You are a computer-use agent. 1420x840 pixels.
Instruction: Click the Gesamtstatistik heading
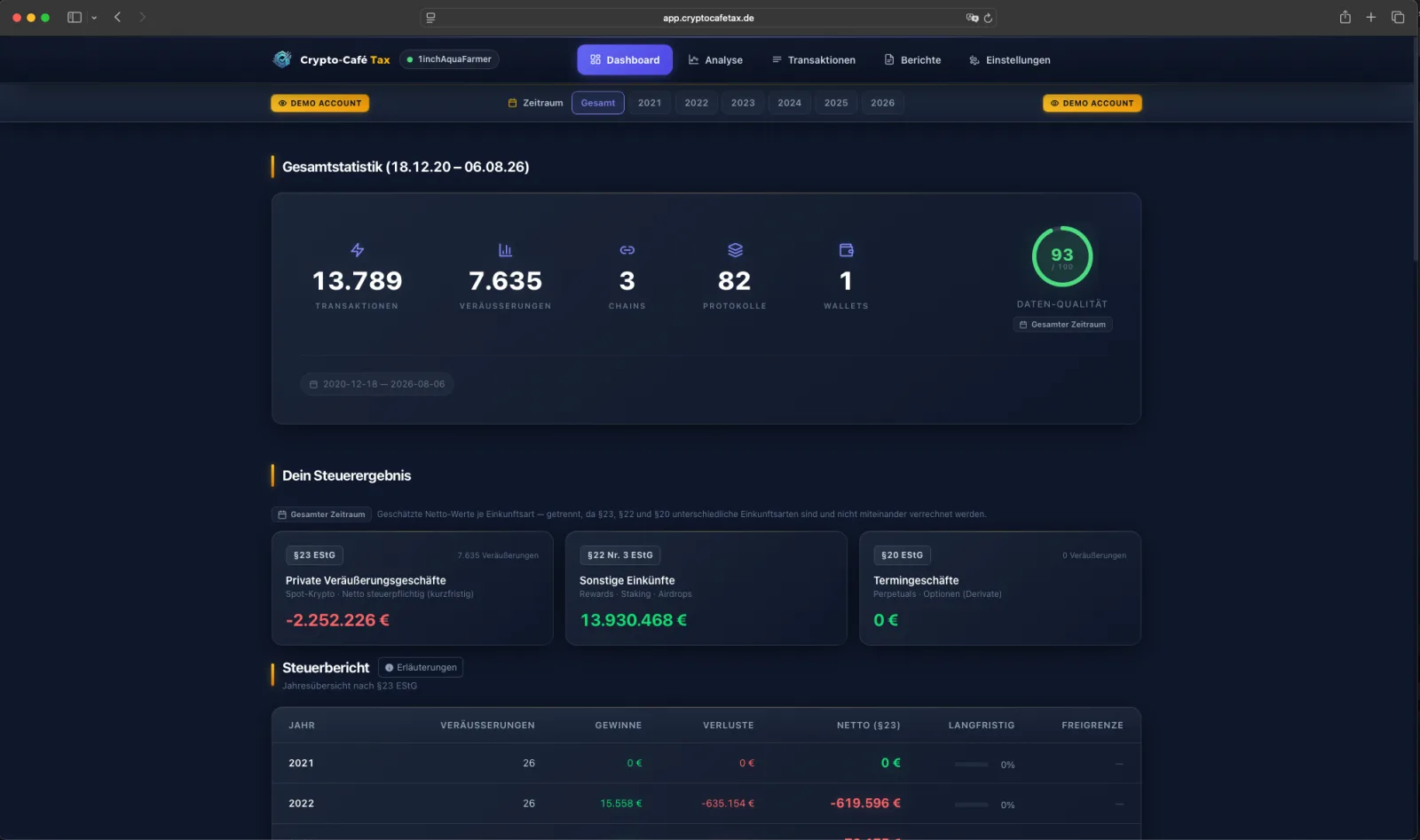[406, 167]
